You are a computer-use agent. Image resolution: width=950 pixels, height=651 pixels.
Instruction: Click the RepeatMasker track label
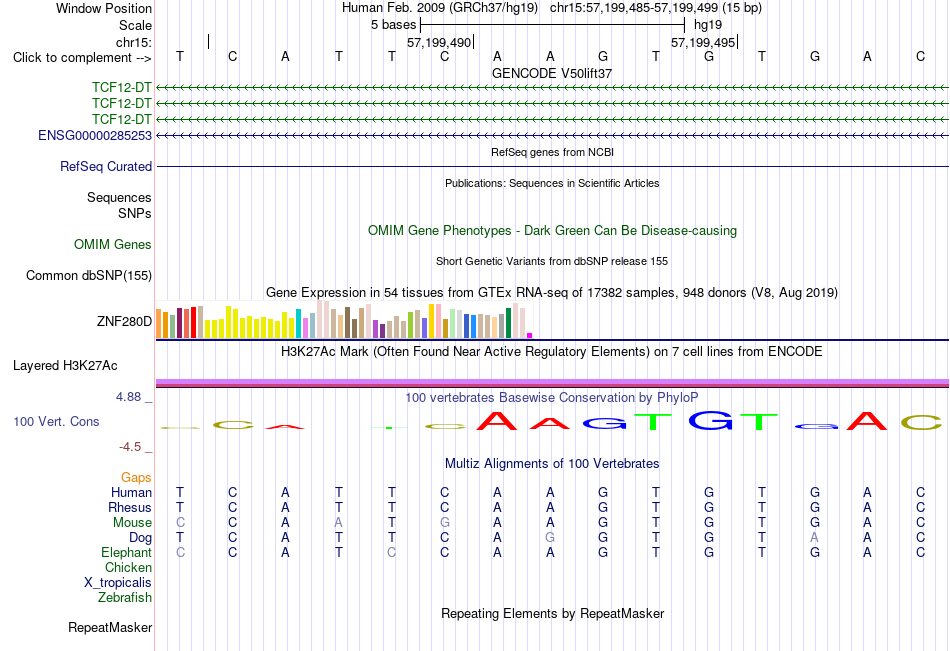click(x=110, y=627)
